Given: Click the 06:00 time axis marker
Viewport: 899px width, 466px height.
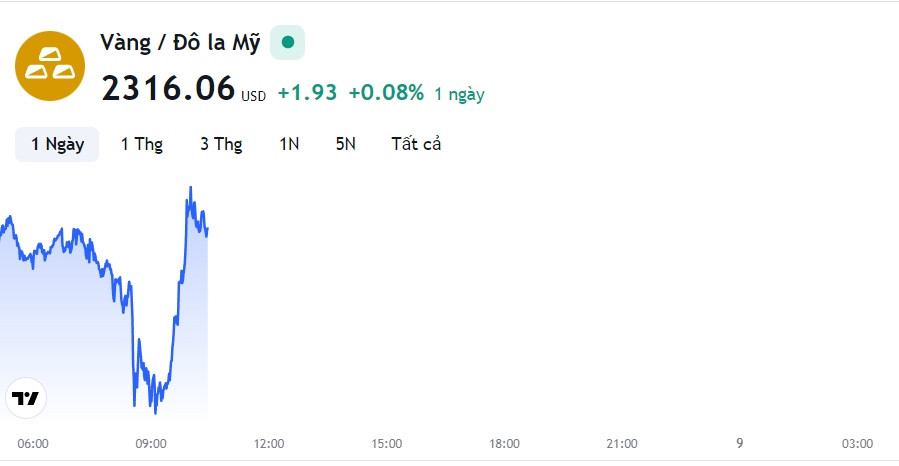Looking at the screenshot, I should (33, 444).
